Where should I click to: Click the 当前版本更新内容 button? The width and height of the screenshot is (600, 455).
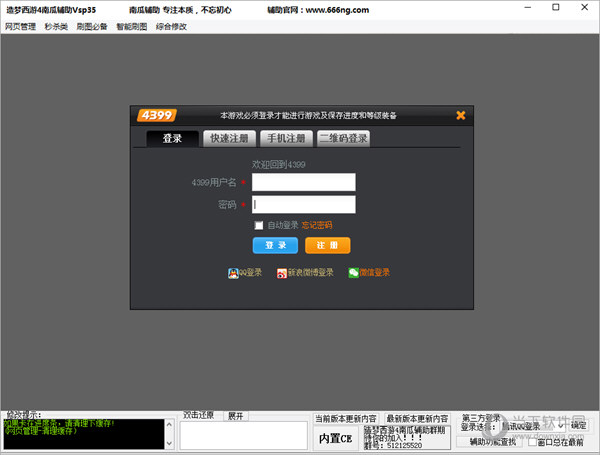pos(346,419)
